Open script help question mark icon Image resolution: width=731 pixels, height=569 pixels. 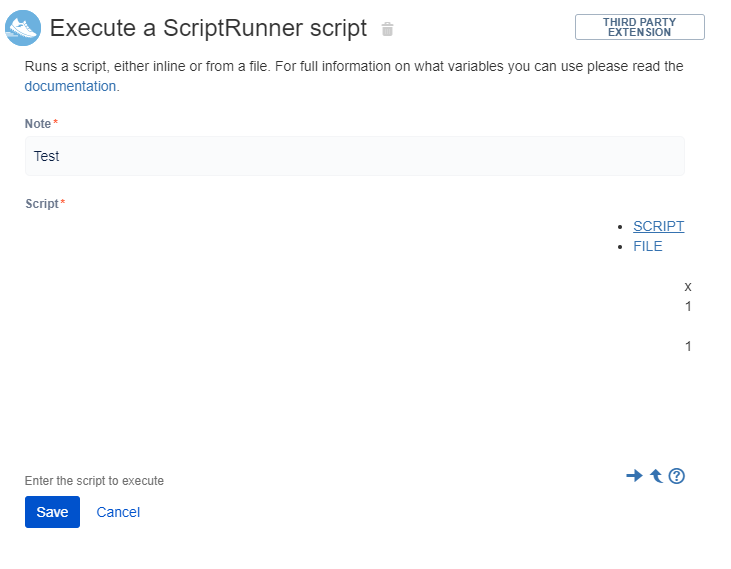[676, 476]
